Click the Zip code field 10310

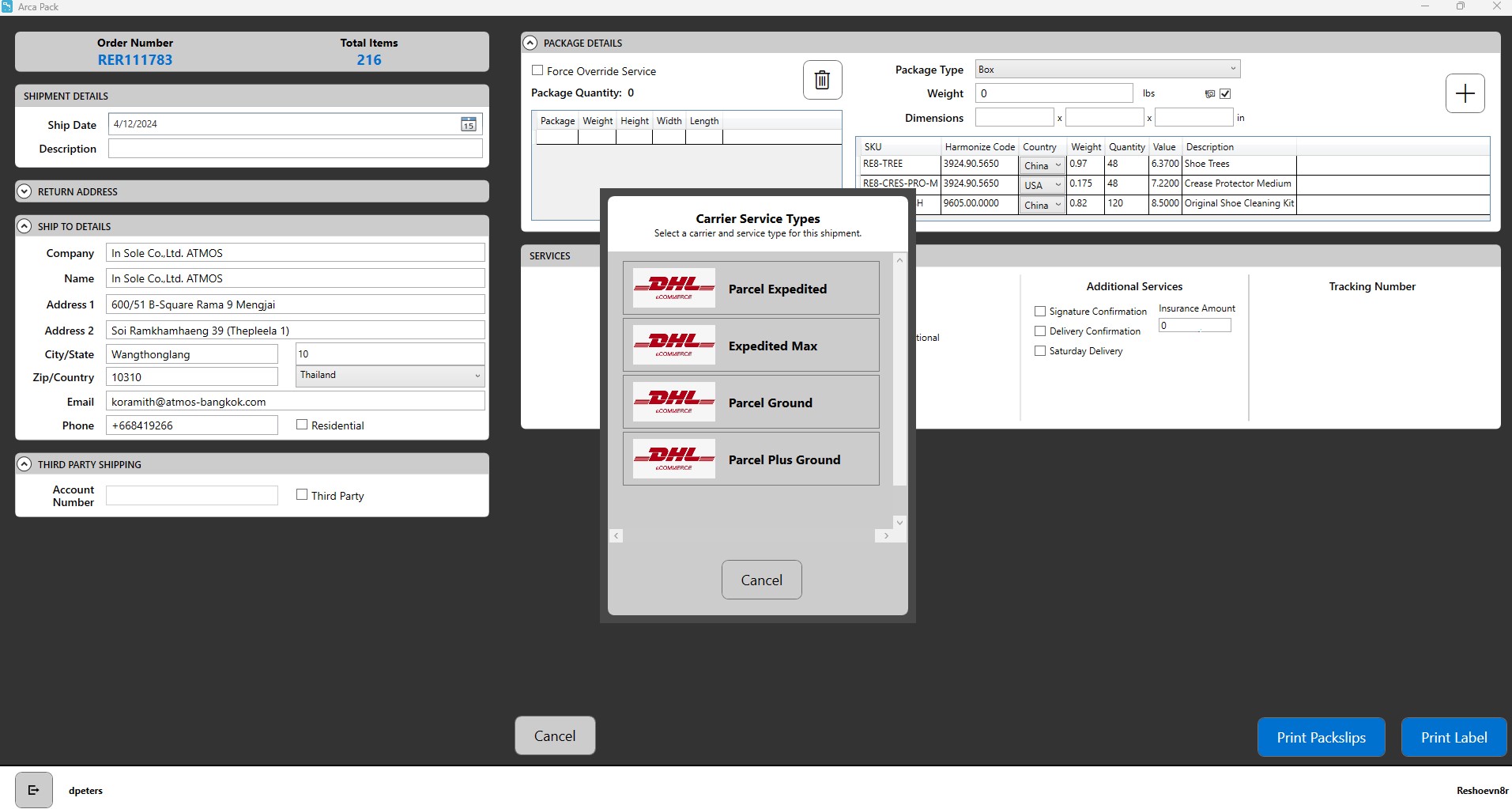(x=192, y=377)
